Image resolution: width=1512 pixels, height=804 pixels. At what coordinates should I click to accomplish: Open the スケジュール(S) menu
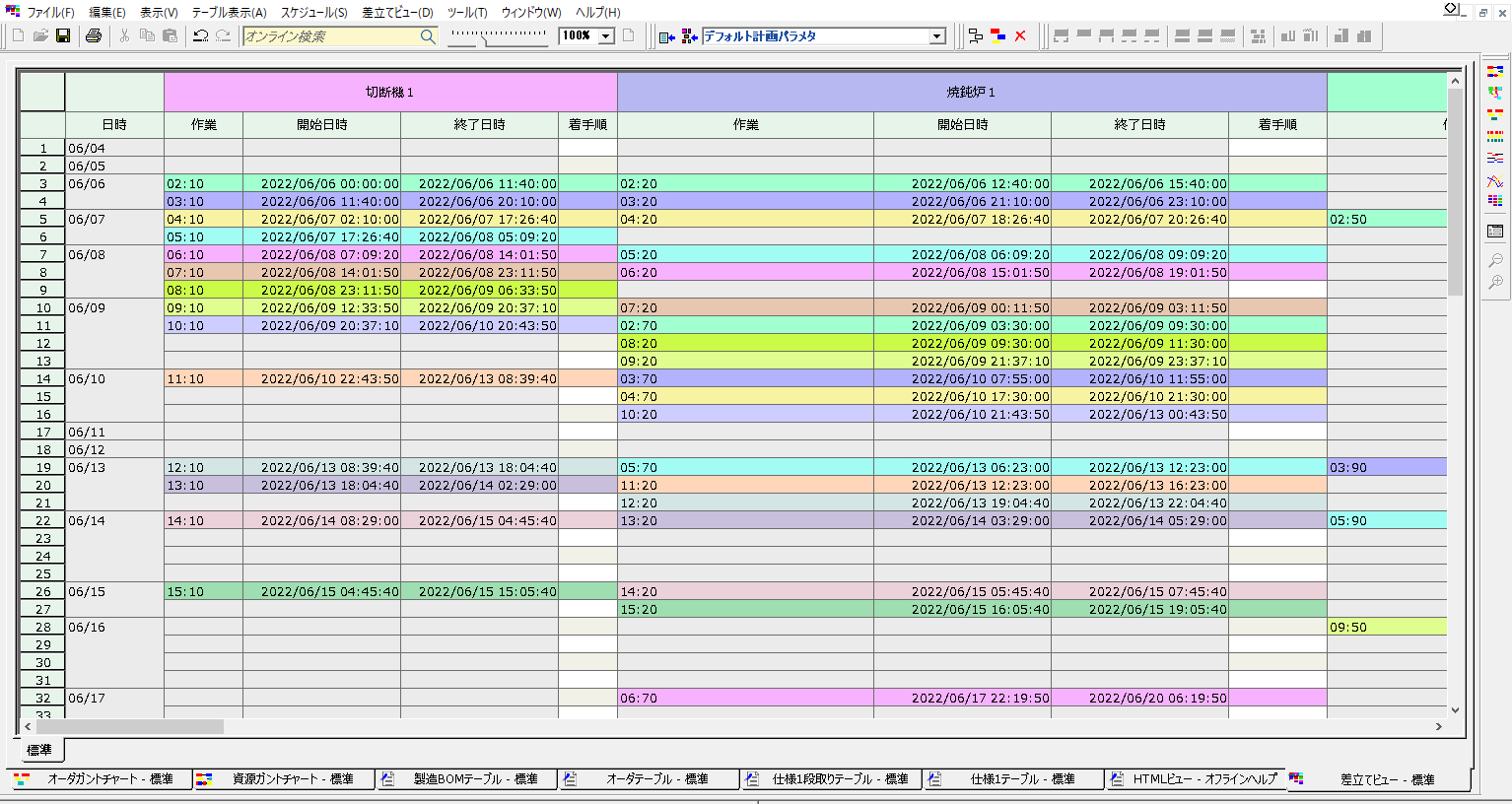[x=313, y=13]
